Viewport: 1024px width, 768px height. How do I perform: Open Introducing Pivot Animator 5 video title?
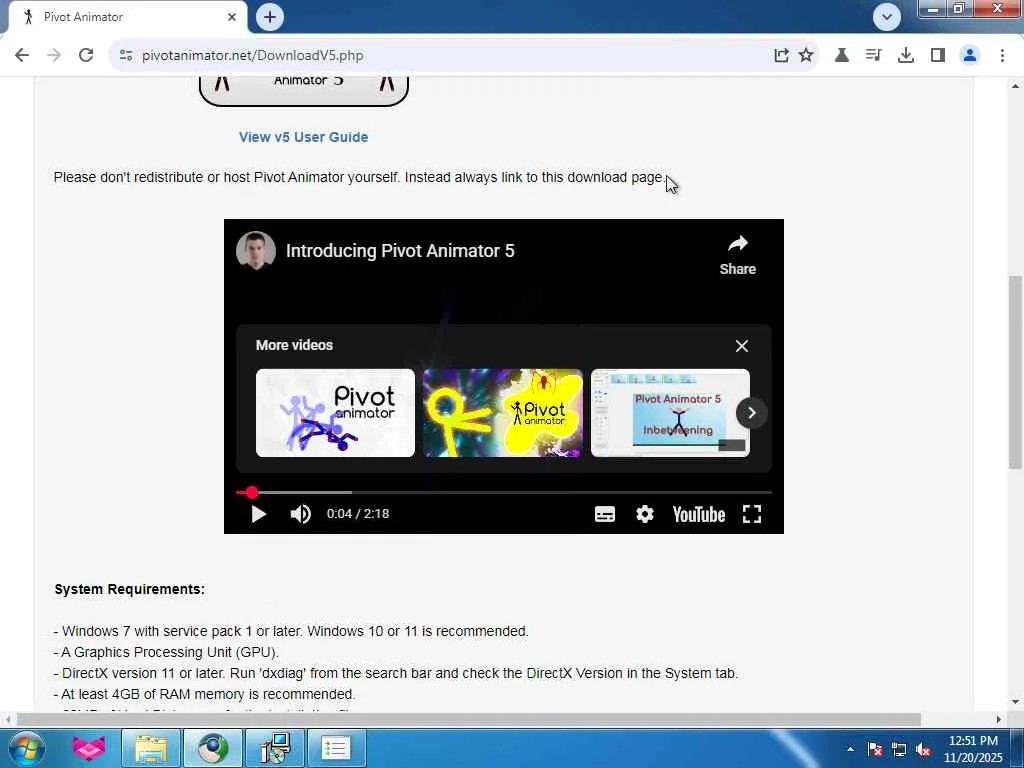point(400,251)
